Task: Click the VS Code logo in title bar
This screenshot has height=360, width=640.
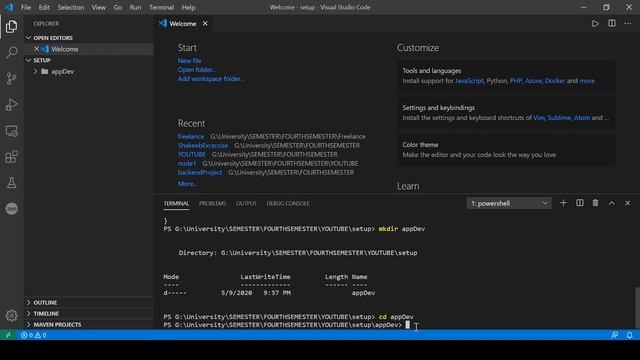Action: tap(9, 7)
